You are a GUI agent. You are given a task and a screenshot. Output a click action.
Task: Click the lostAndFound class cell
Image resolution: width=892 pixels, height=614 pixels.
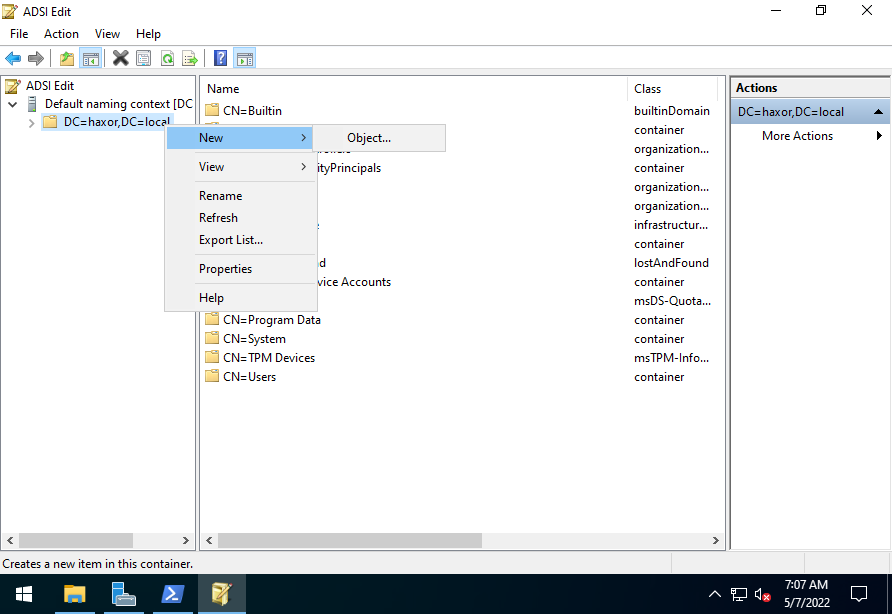[671, 263]
